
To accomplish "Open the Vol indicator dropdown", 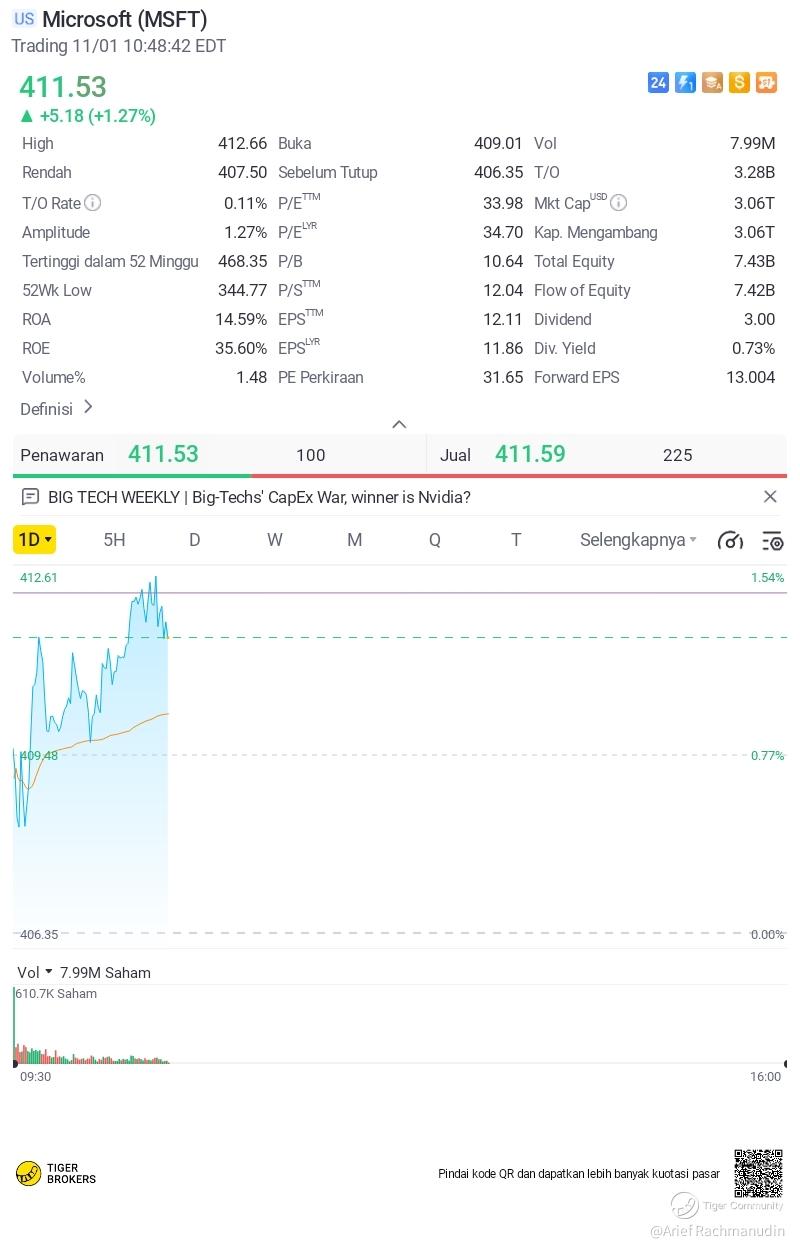I will (x=35, y=972).
